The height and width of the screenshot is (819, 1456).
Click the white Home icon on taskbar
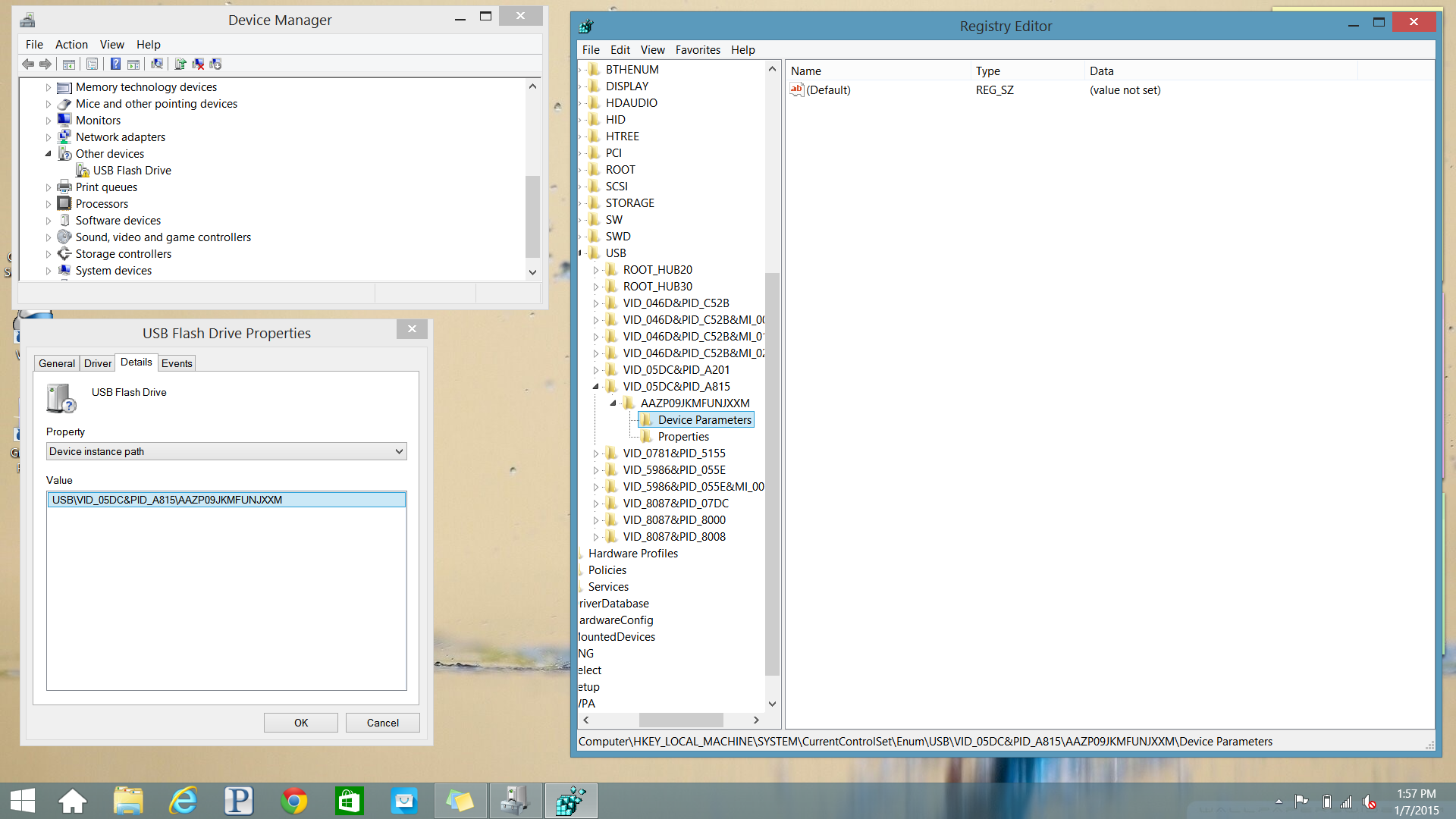pos(73,801)
